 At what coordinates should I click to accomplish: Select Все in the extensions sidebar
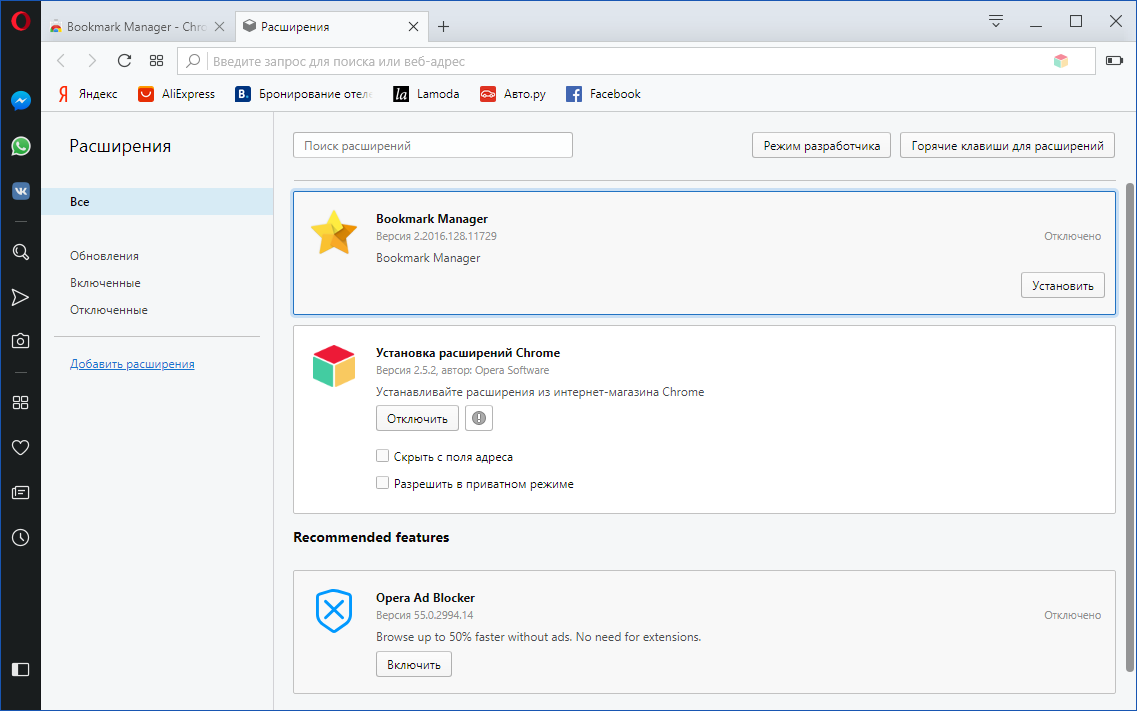pos(157,201)
